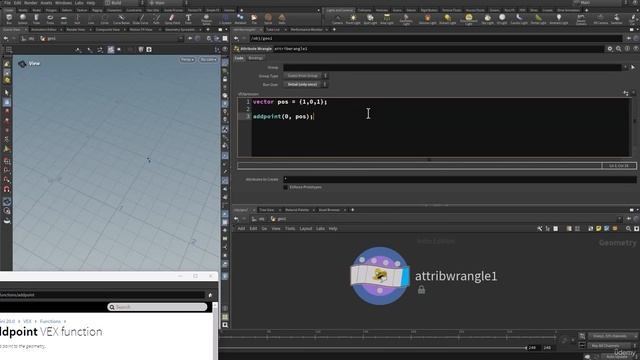
Task: Click the frame range slider below timeline
Action: (373, 348)
